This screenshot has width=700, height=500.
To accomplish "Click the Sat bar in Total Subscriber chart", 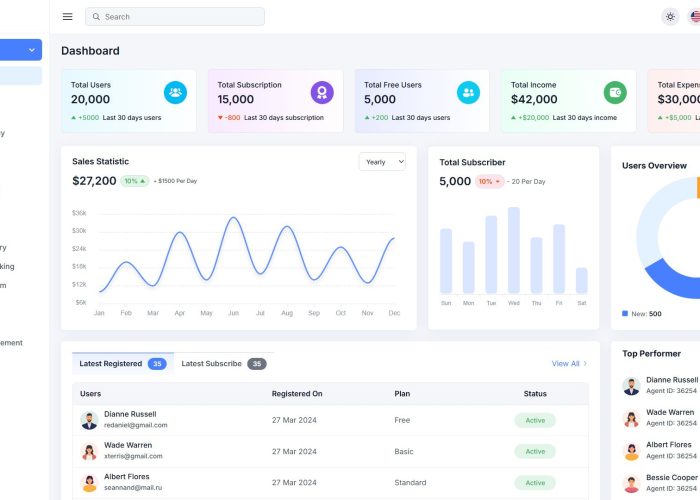I will pyautogui.click(x=581, y=280).
